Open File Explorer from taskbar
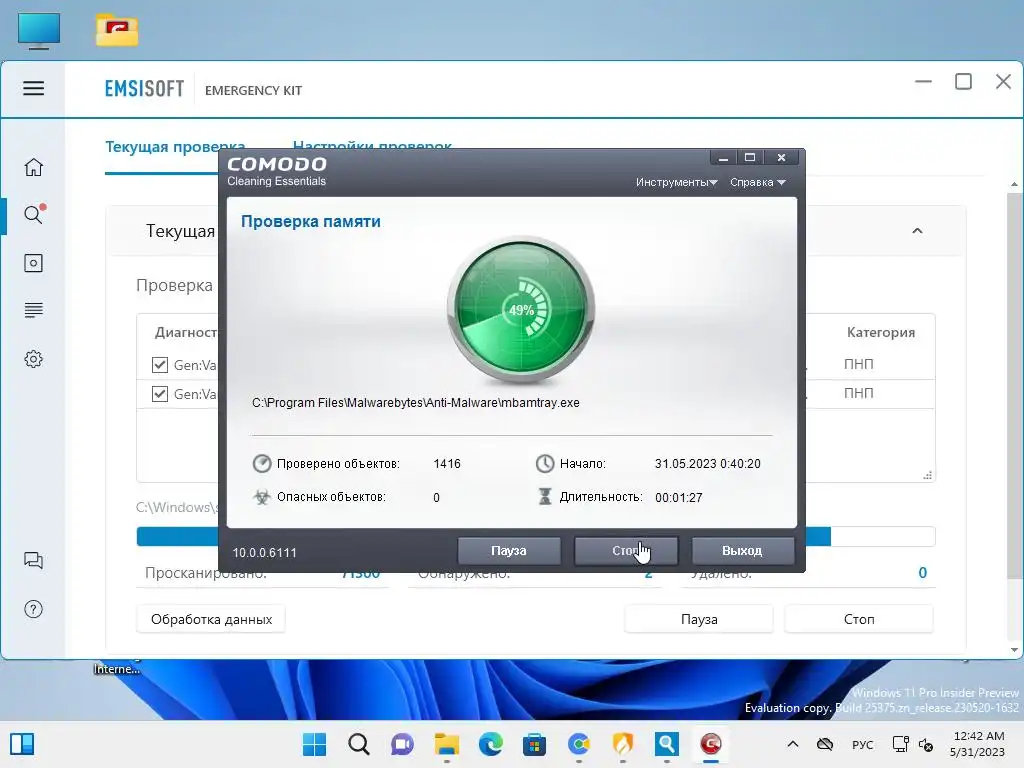The width and height of the screenshot is (1024, 768). click(447, 744)
